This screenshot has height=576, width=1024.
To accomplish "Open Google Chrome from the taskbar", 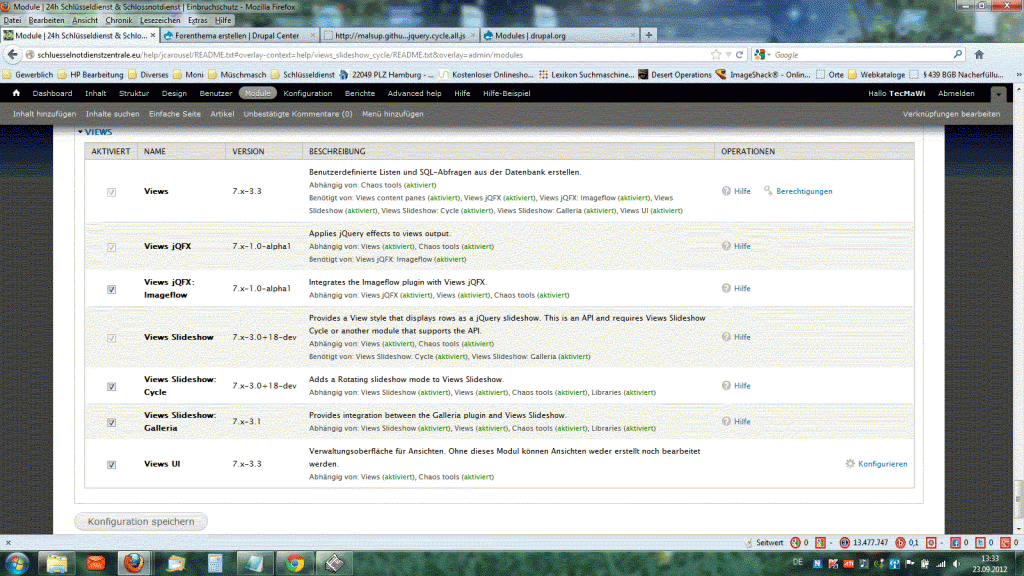I will pos(294,563).
